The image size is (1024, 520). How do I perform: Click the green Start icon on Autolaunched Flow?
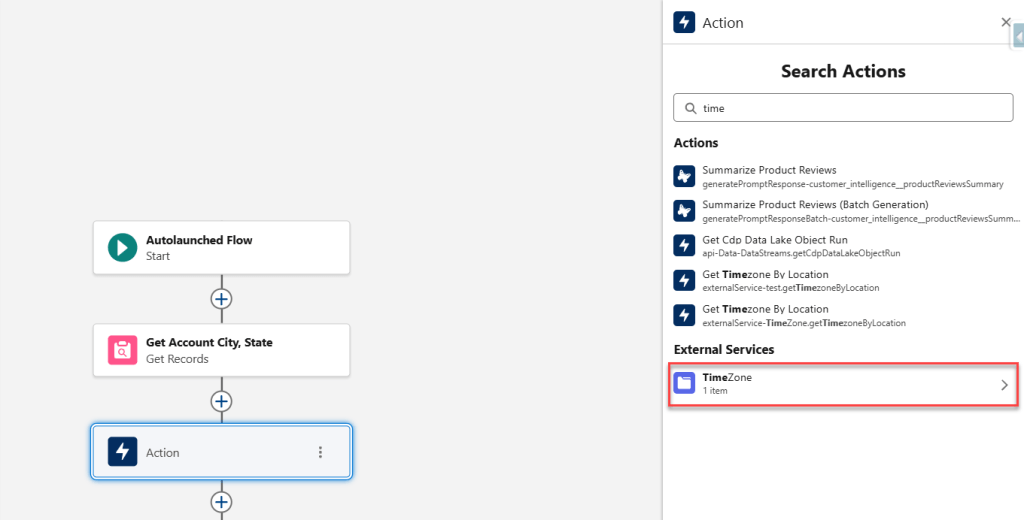tap(122, 247)
